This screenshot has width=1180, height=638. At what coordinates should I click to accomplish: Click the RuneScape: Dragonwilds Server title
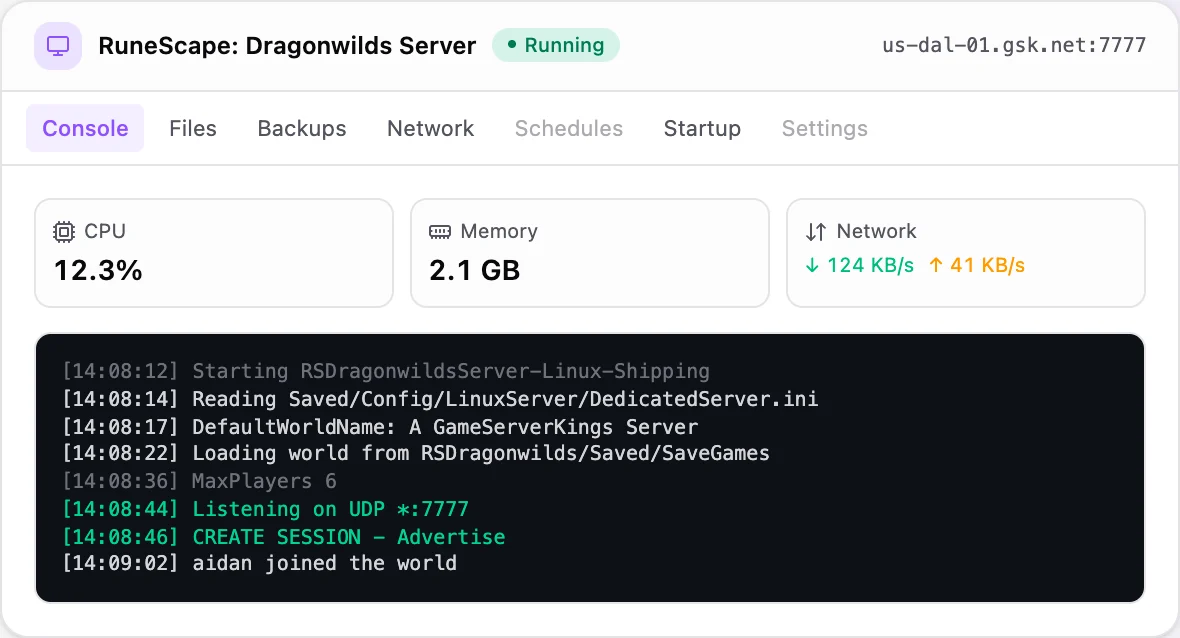pos(287,46)
